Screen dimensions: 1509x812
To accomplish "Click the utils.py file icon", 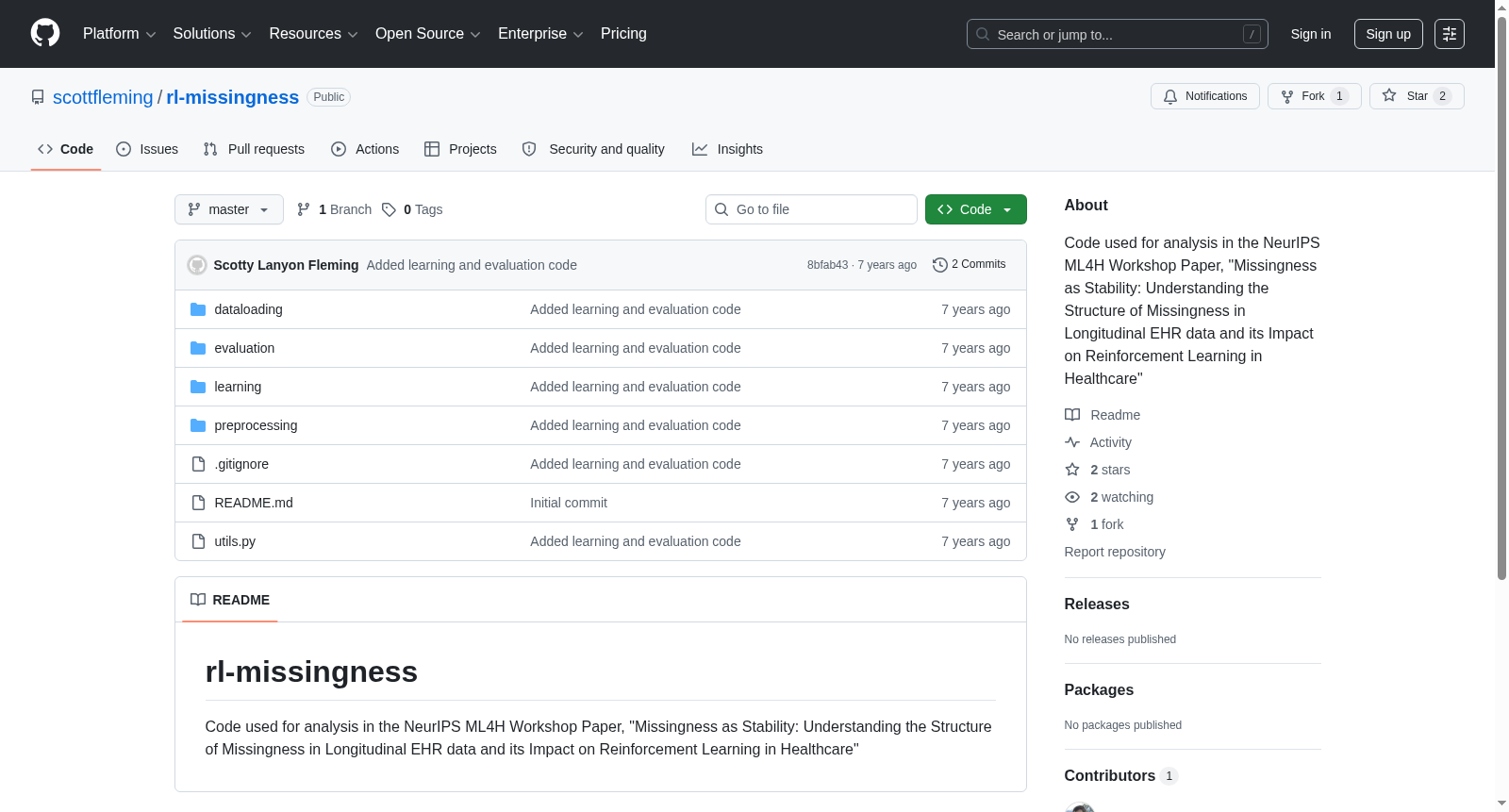I will pos(198,541).
